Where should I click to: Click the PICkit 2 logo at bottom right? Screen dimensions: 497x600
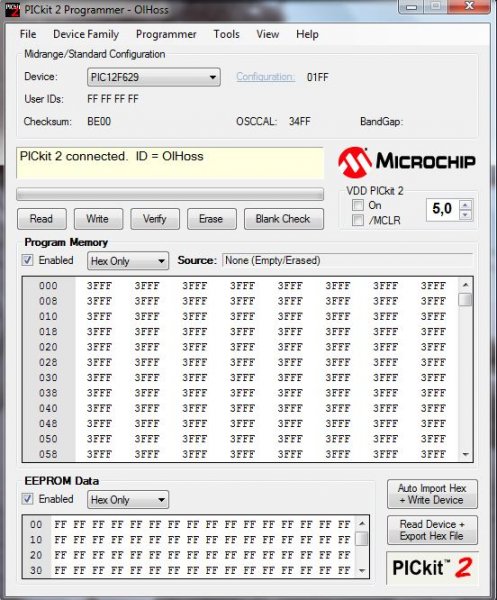(x=432, y=567)
